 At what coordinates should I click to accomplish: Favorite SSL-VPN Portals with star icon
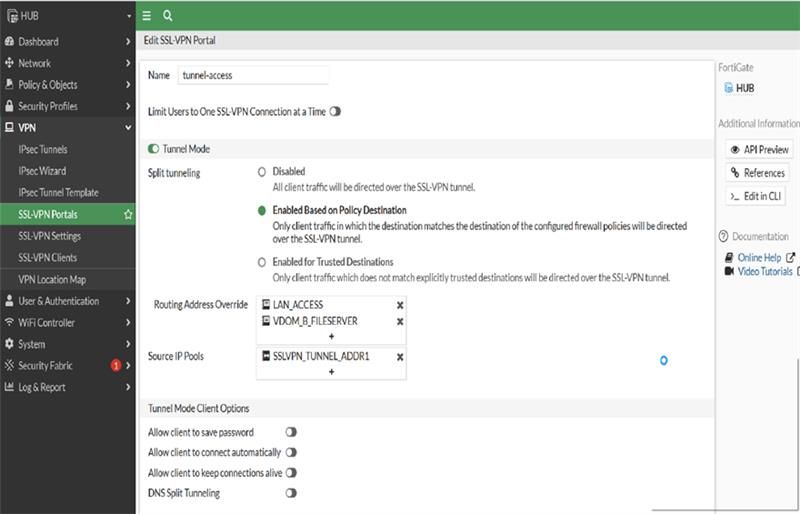(x=128, y=215)
